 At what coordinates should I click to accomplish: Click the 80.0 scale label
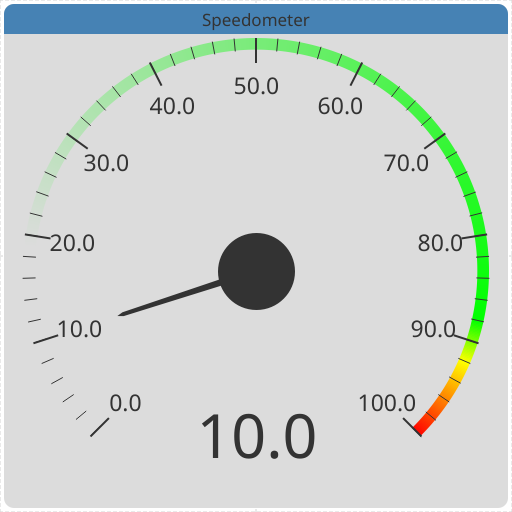(x=440, y=243)
